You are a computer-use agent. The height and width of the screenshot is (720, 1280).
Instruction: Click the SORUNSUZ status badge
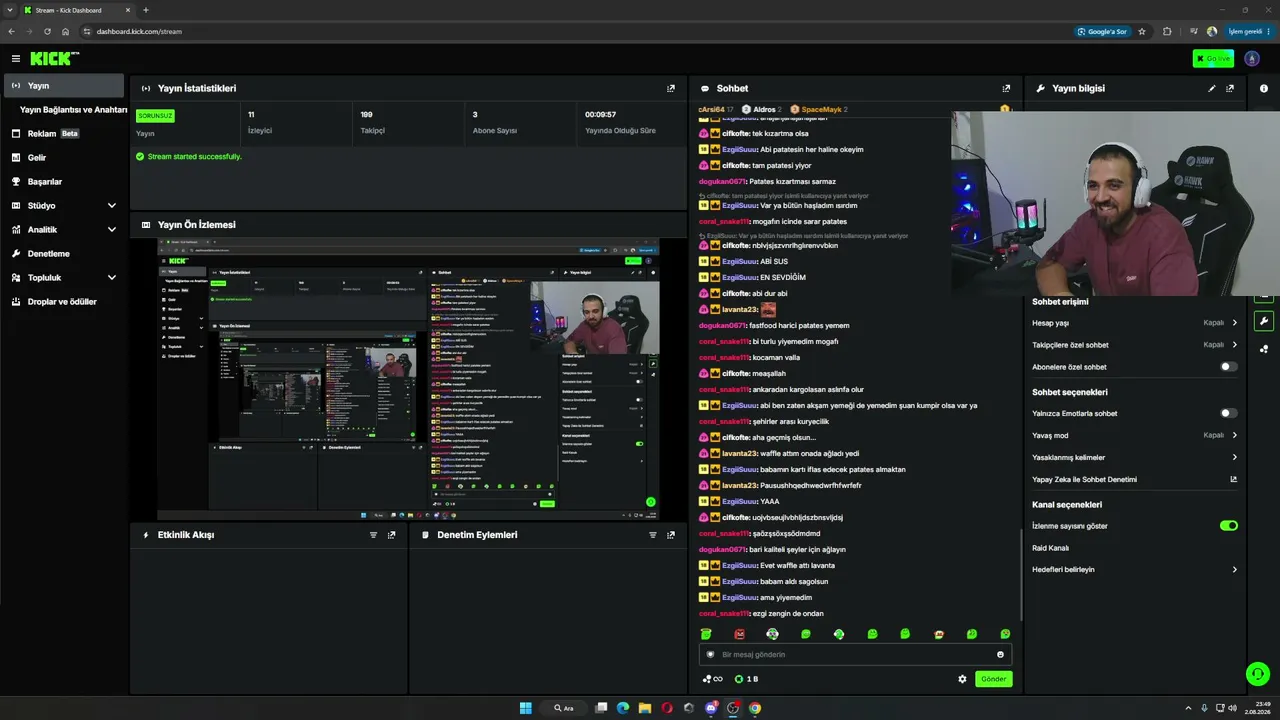[155, 116]
